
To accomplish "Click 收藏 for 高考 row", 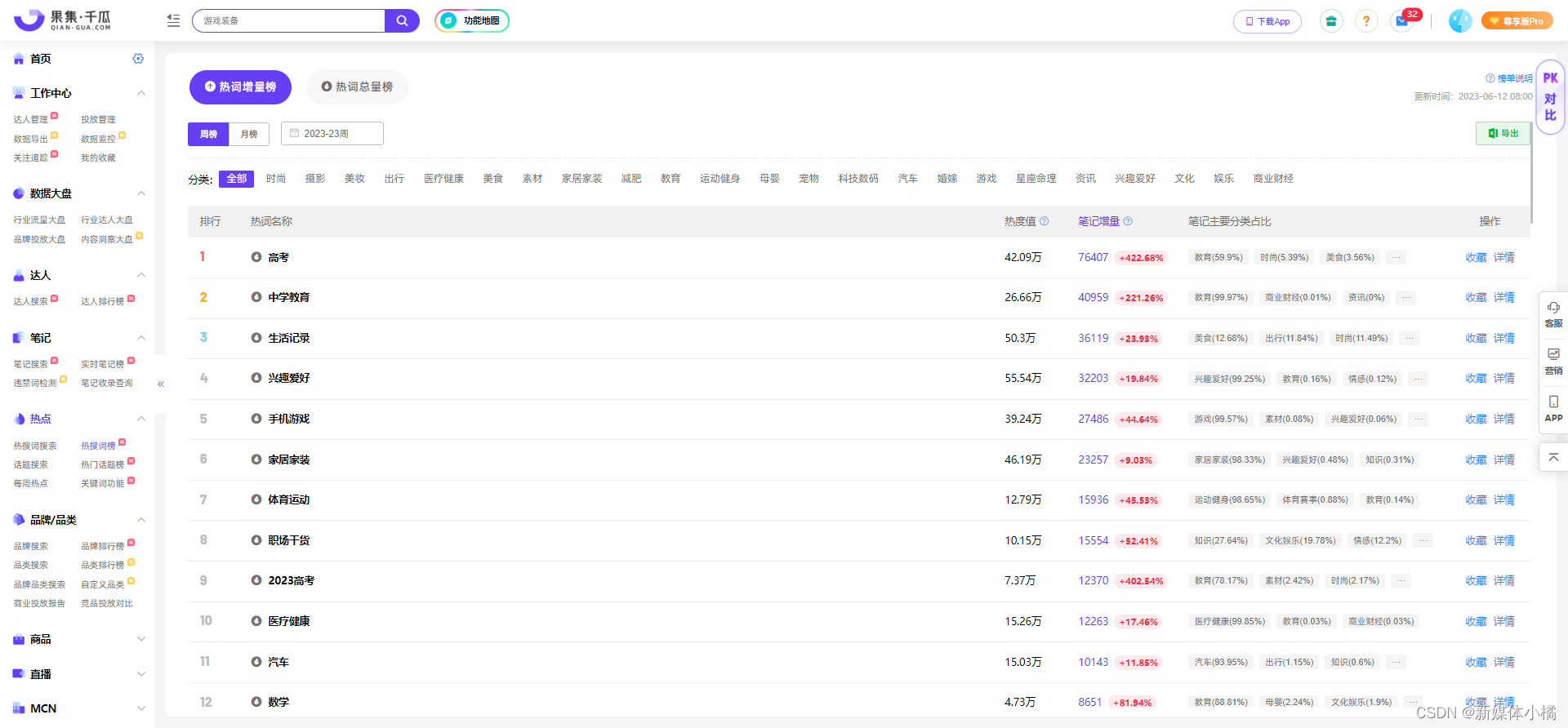I will point(1476,257).
